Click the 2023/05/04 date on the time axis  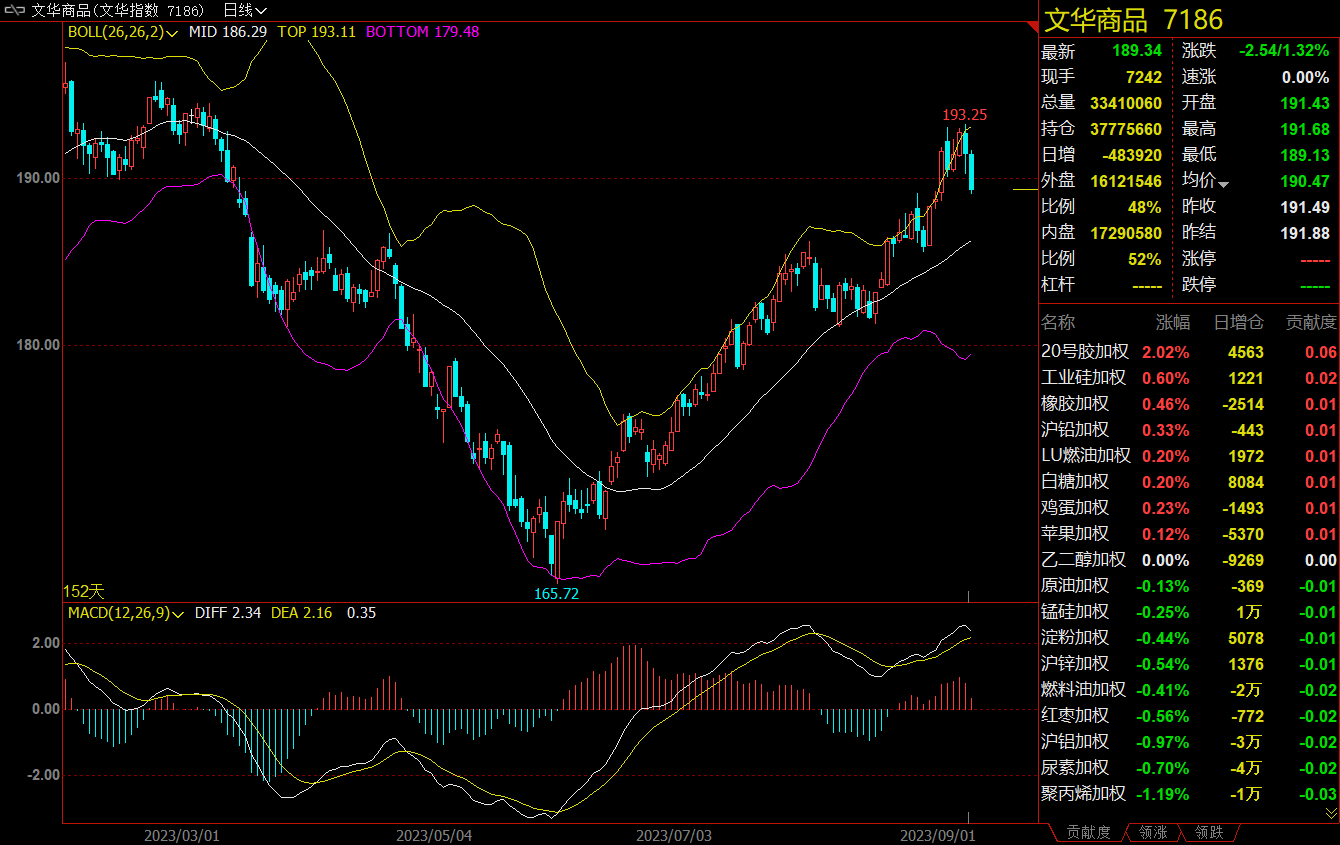click(433, 834)
